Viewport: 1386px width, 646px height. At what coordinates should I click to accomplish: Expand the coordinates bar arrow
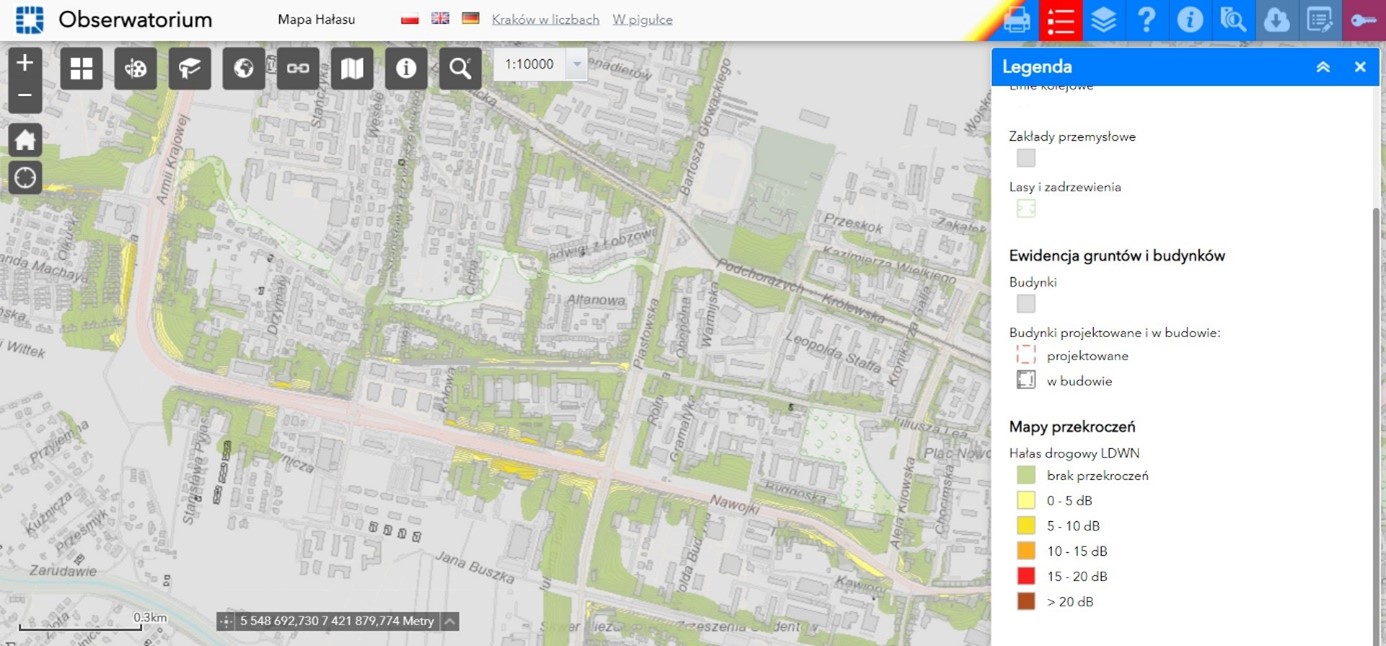tap(450, 621)
